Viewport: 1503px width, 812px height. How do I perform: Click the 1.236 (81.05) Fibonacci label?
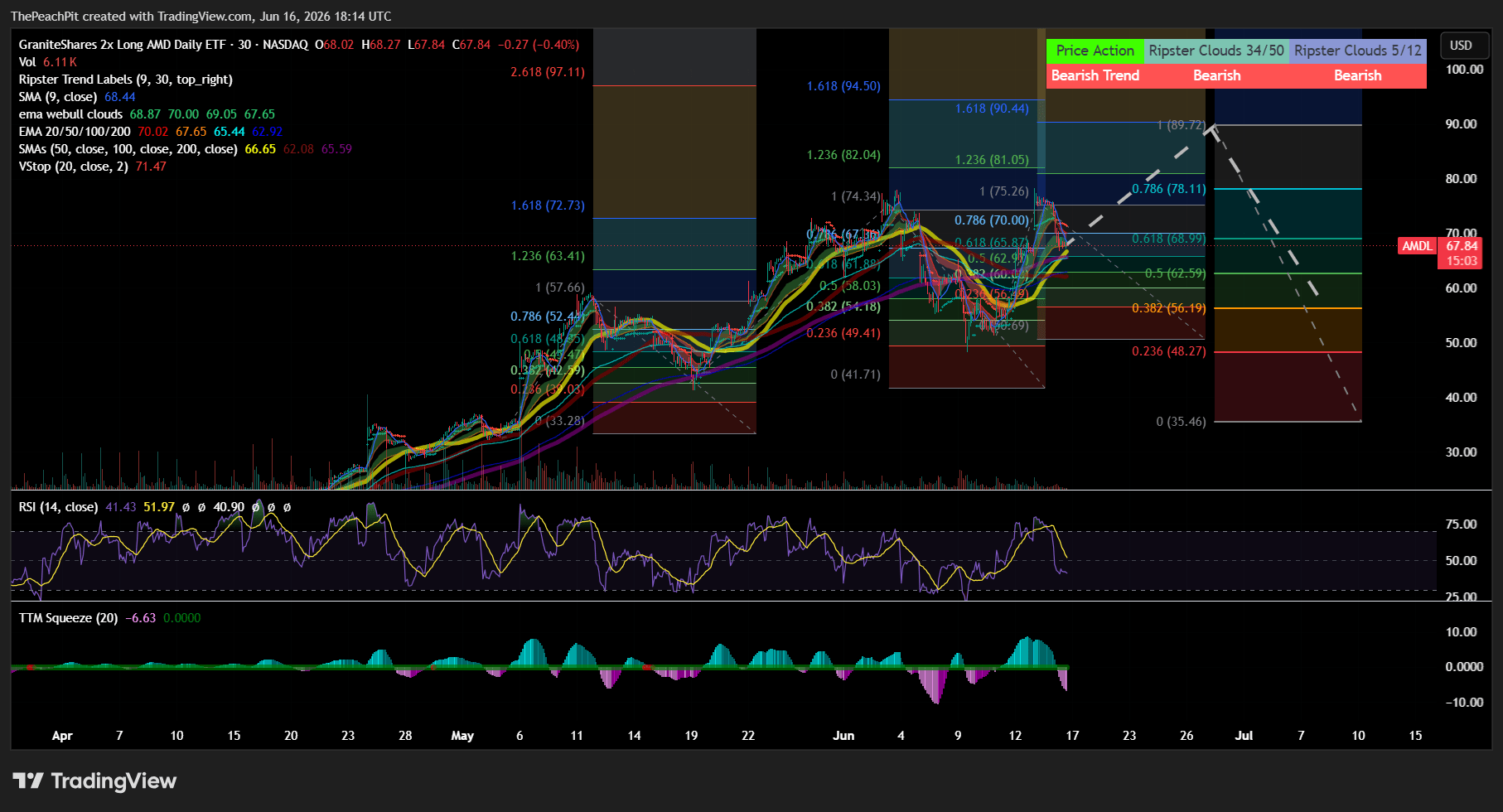pos(992,160)
